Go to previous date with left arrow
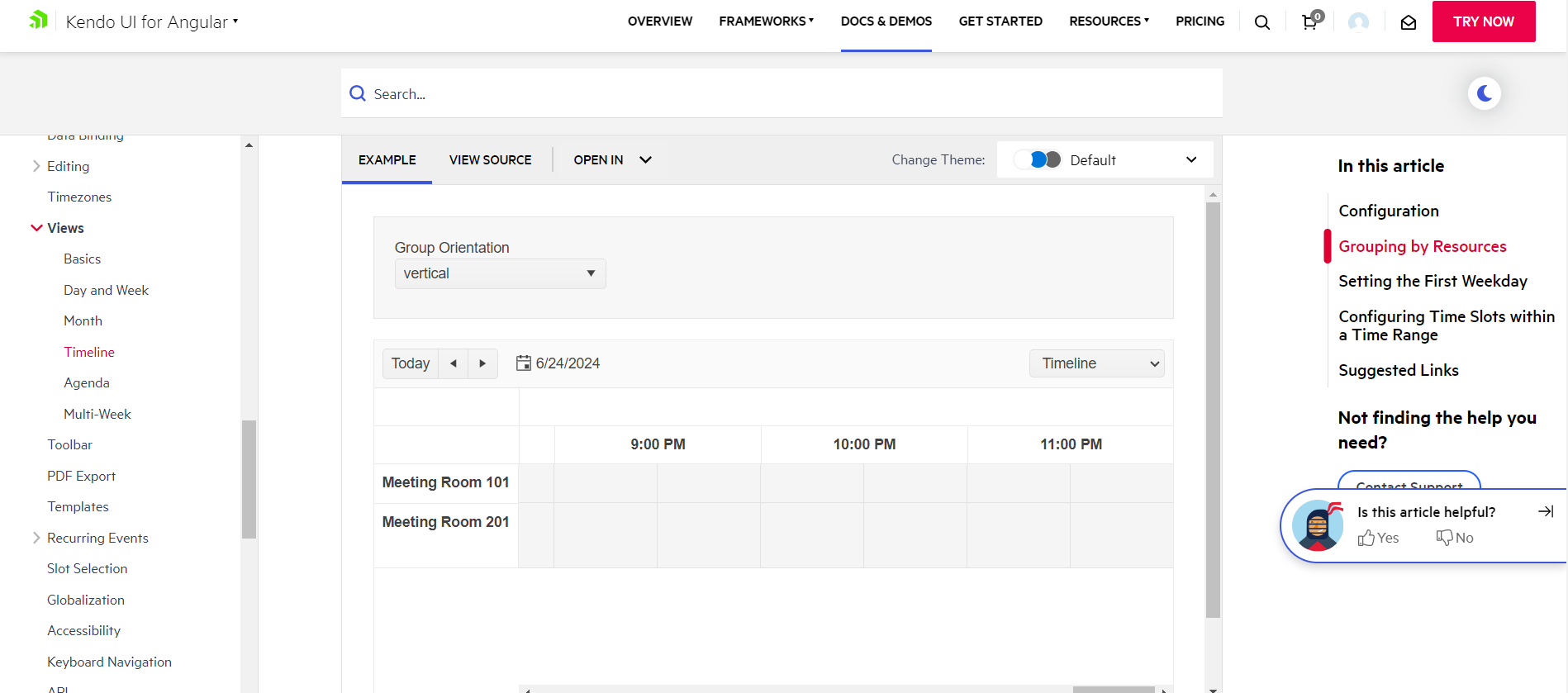 [x=453, y=363]
